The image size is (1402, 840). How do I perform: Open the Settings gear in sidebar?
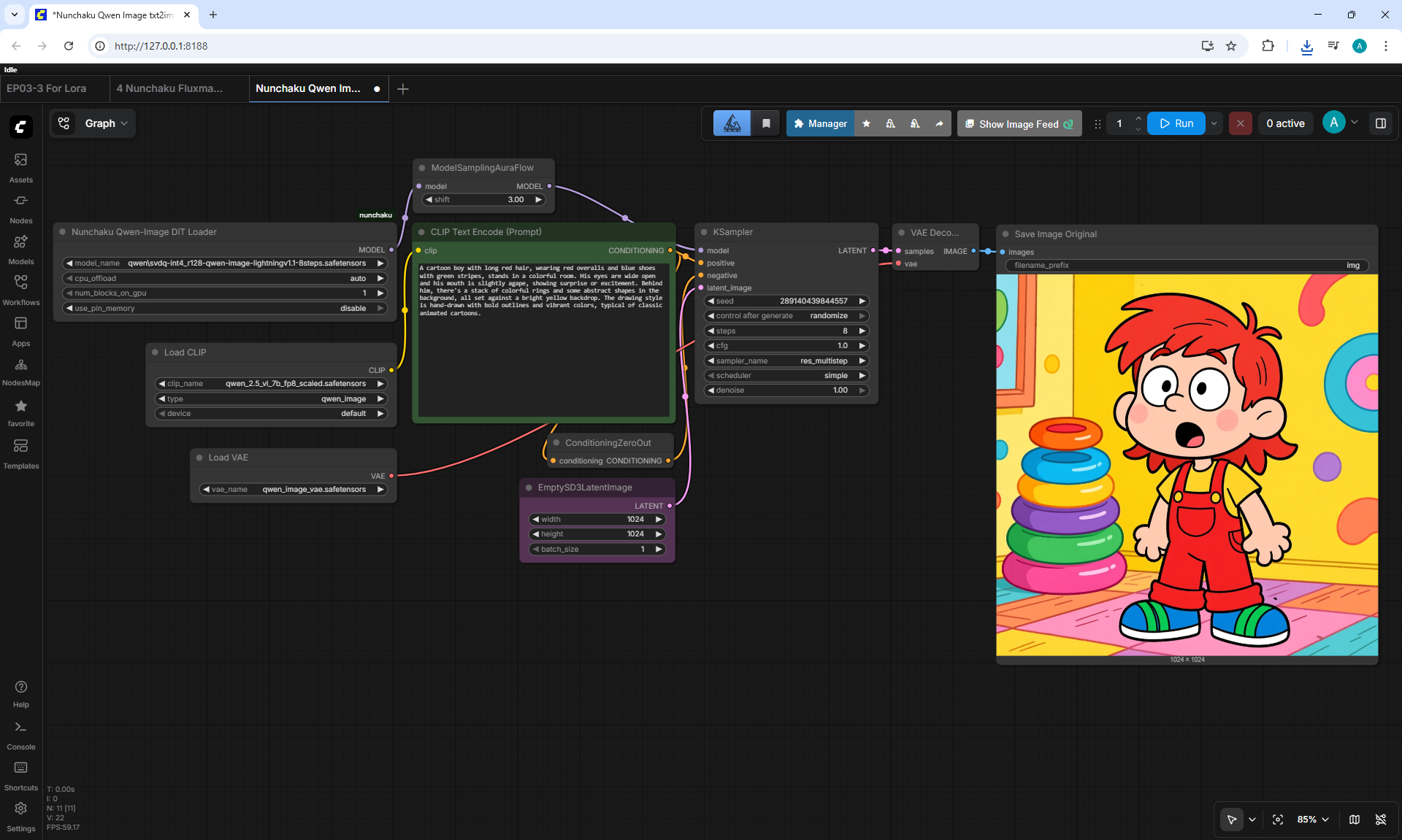tap(20, 816)
